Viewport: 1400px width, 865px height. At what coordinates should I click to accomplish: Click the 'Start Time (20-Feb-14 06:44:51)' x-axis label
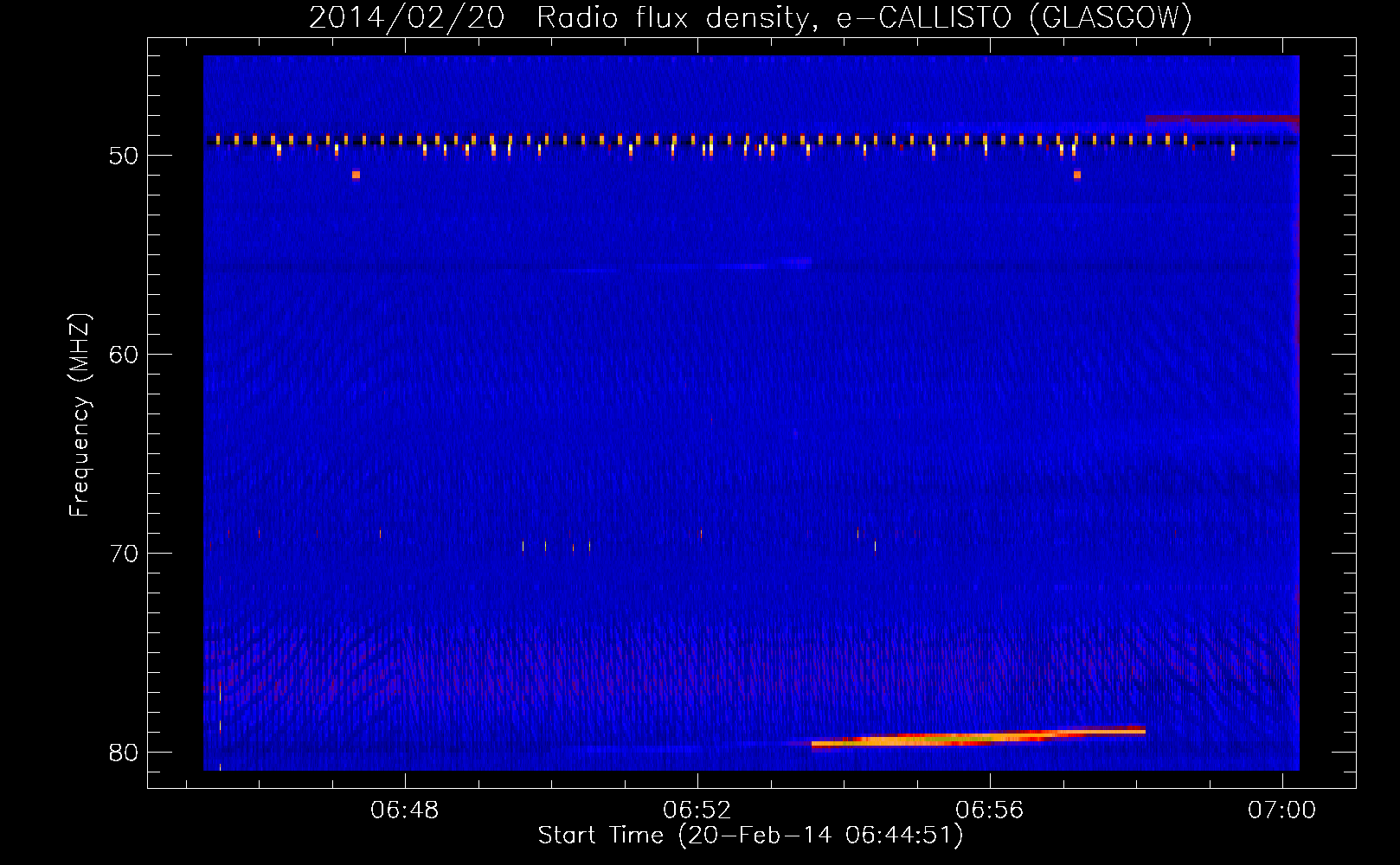(751, 836)
